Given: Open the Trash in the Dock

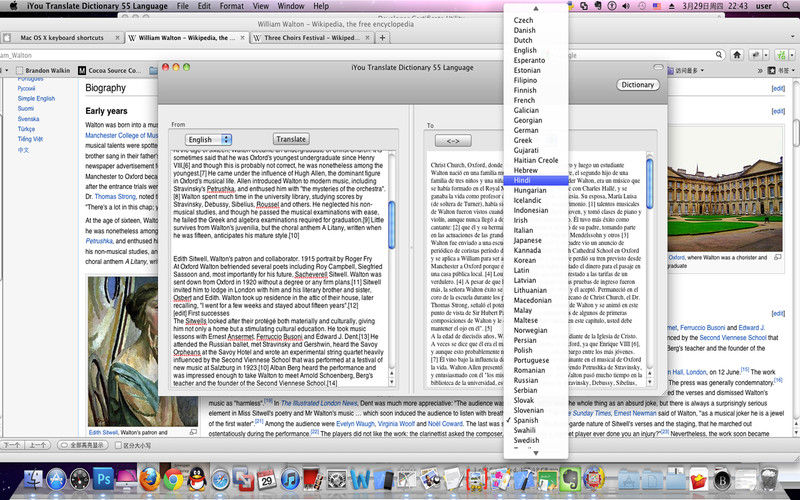Looking at the screenshot, I should [769, 480].
